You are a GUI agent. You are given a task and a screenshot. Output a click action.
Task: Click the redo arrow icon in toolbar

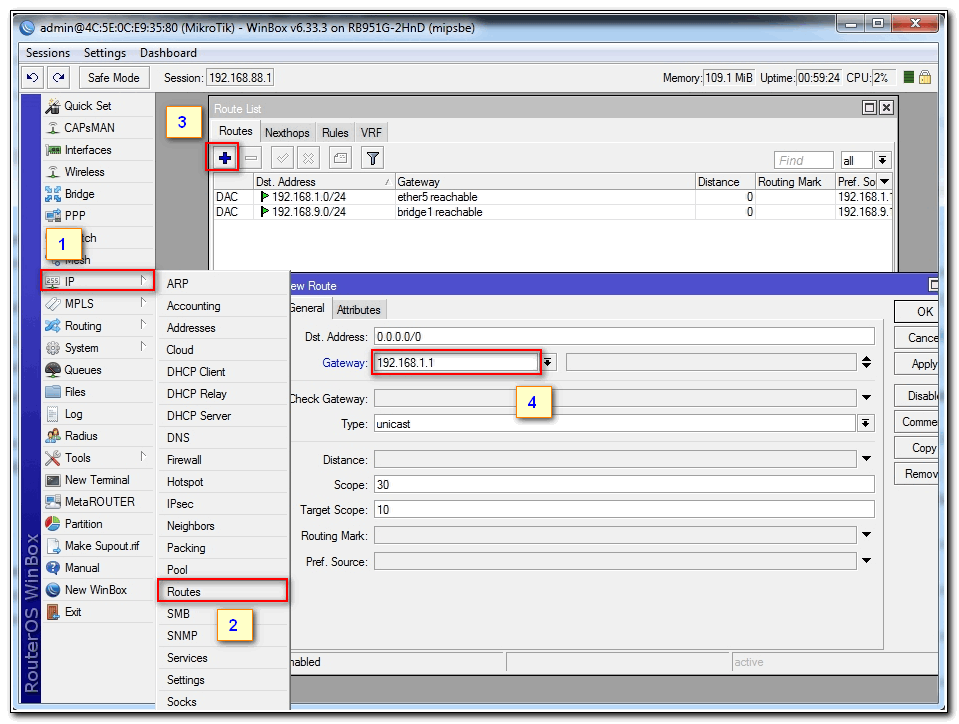tap(59, 78)
